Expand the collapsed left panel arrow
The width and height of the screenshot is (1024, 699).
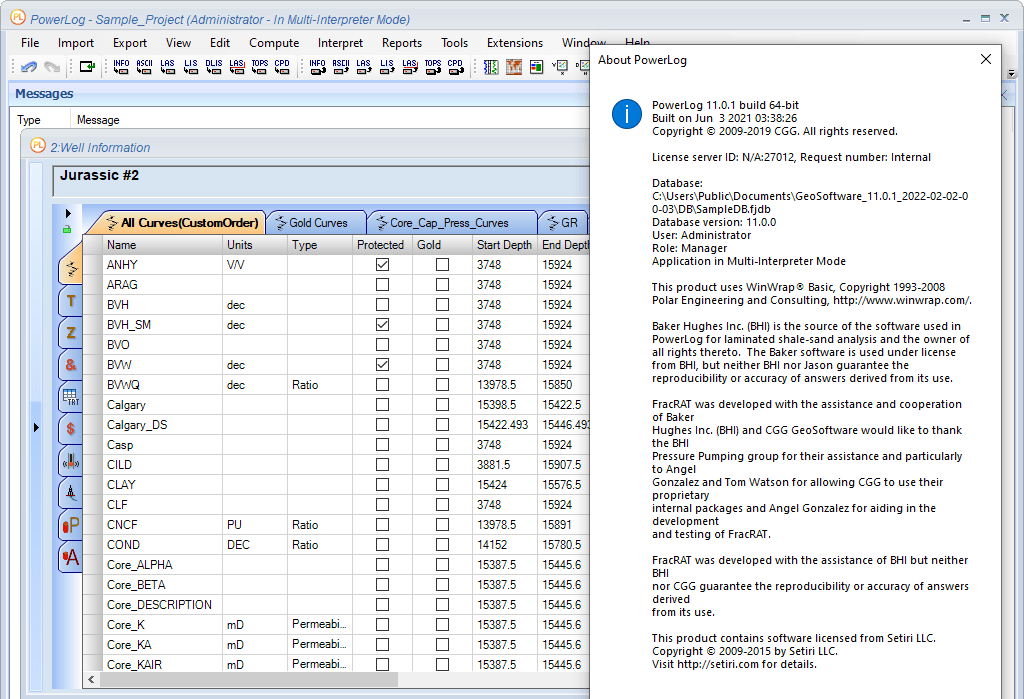coord(36,427)
